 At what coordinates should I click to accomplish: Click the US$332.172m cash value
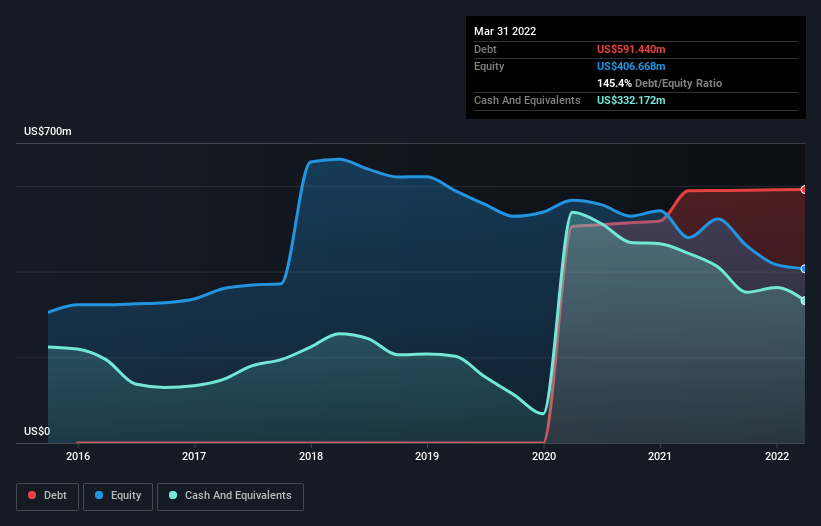[631, 100]
